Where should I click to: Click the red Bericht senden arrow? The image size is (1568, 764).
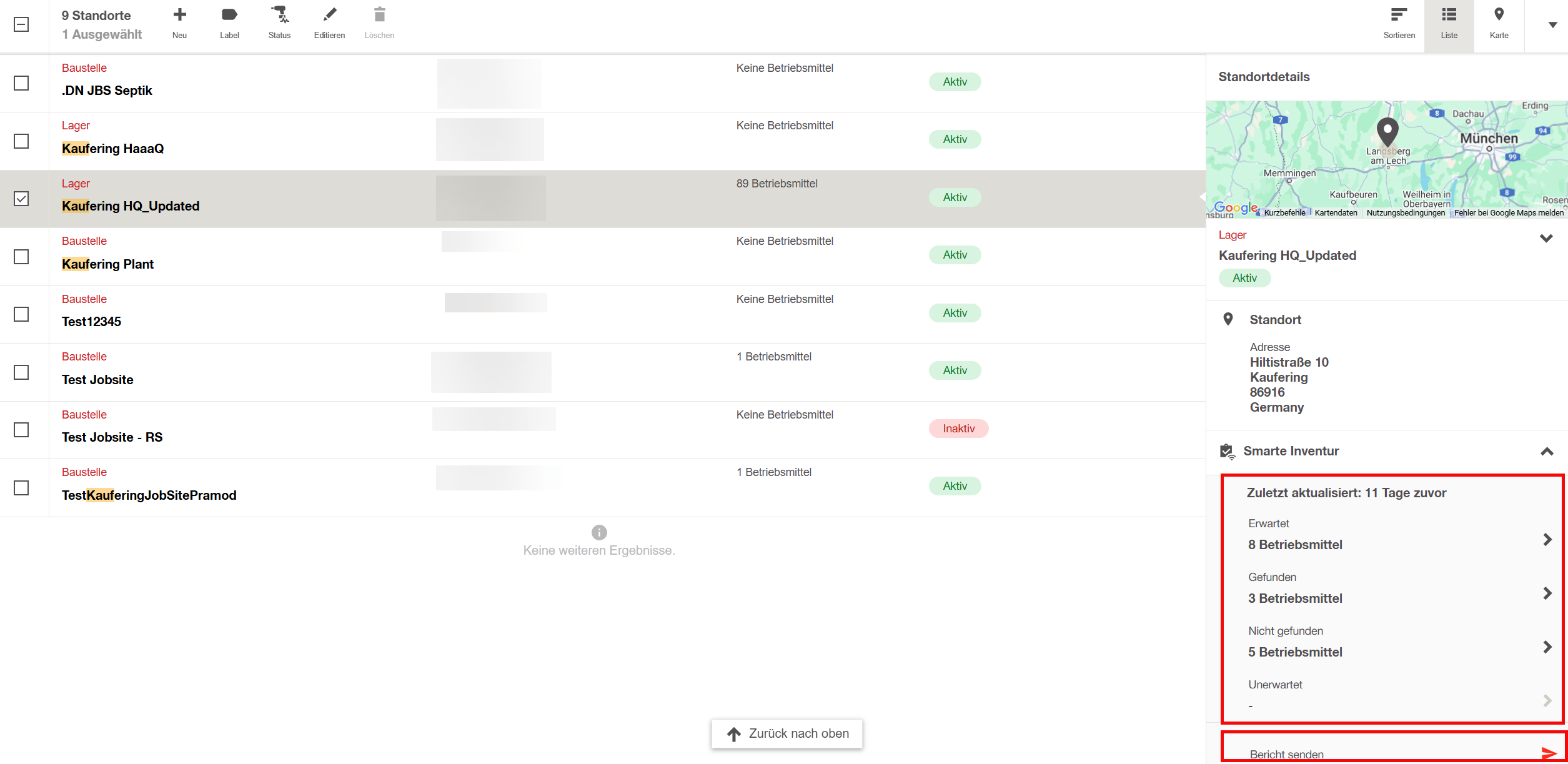[x=1549, y=753]
